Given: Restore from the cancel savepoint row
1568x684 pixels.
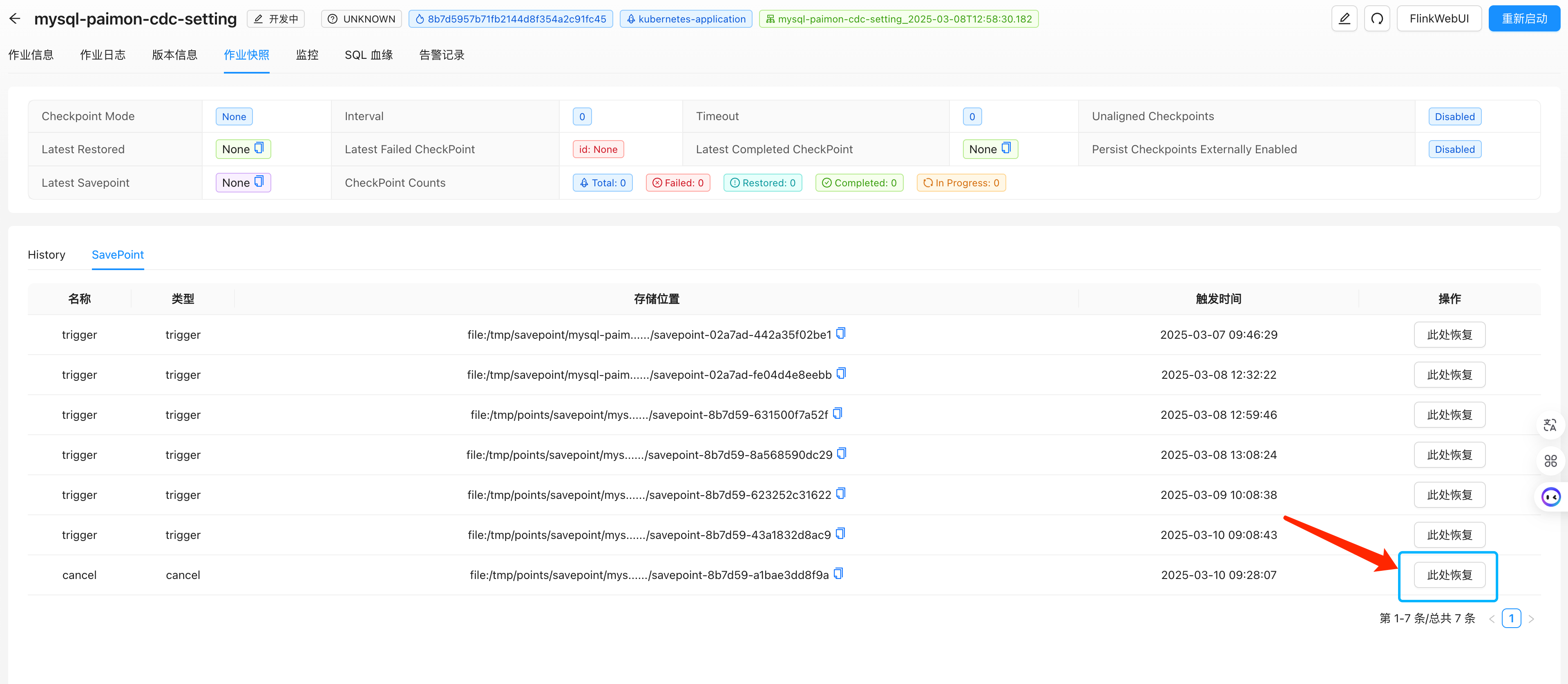Looking at the screenshot, I should 1449,574.
